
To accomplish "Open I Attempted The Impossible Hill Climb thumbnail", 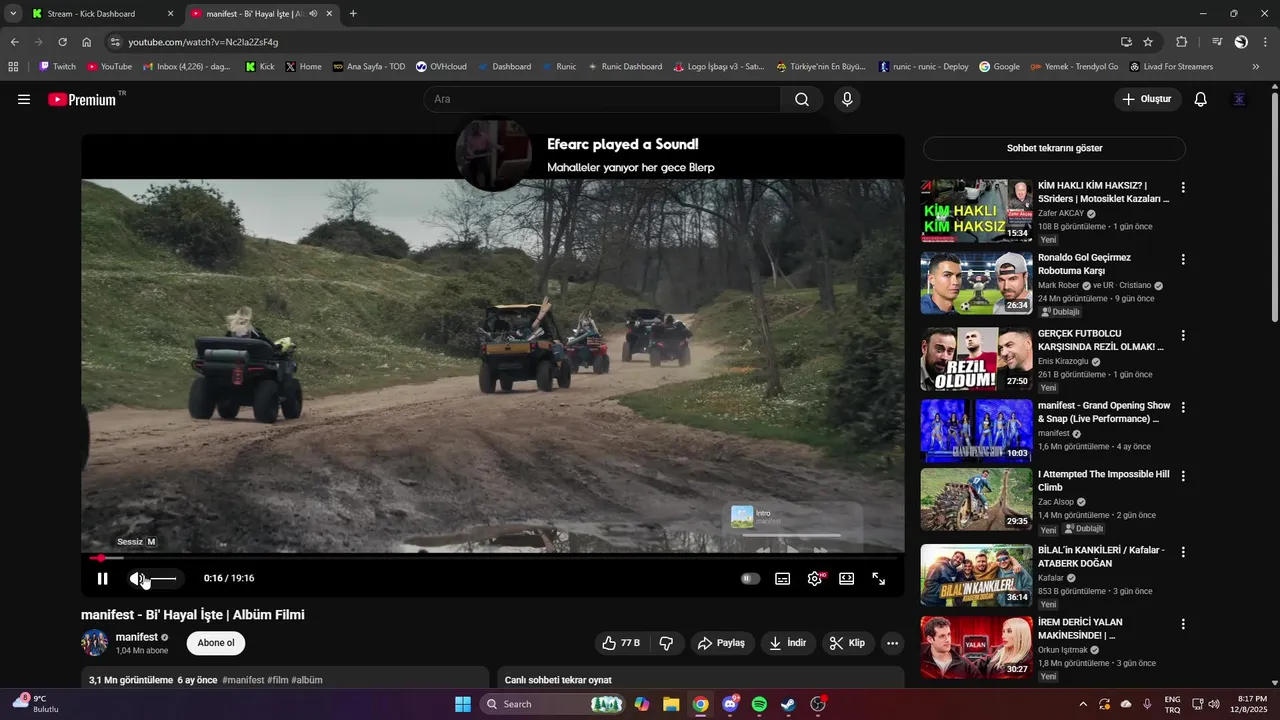I will pos(976,499).
